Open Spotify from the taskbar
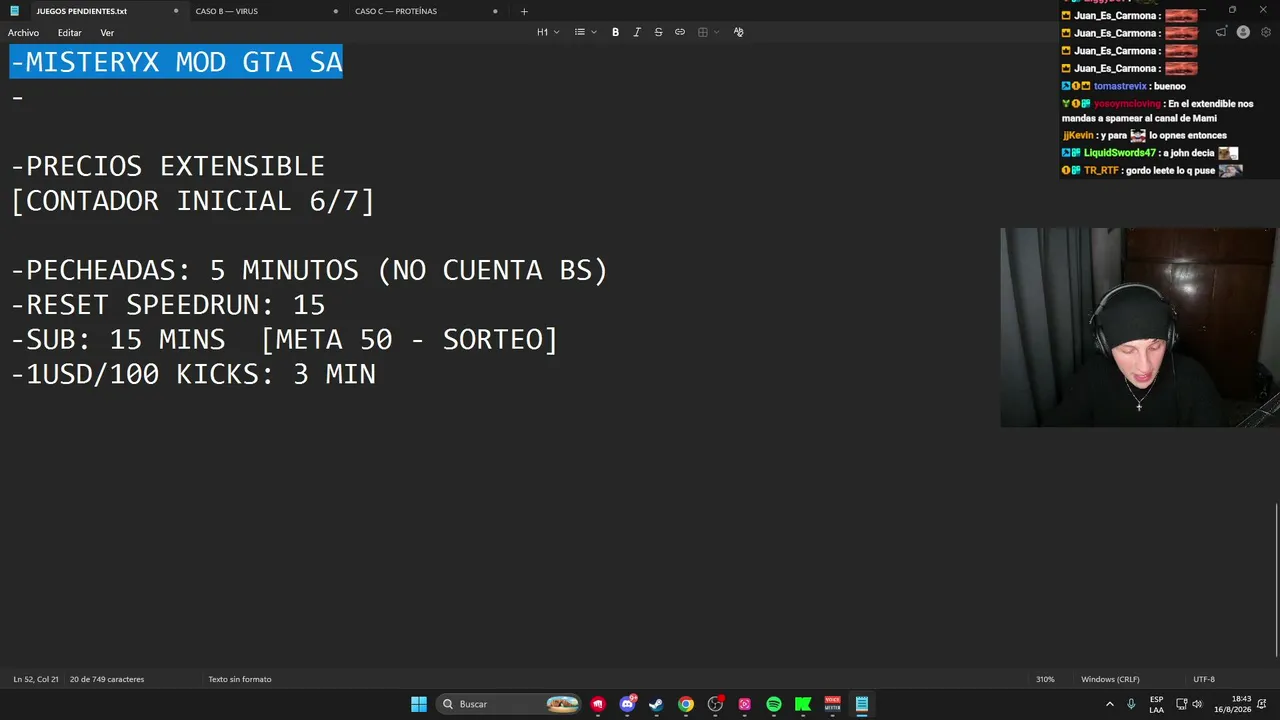1280x720 pixels. 774,704
